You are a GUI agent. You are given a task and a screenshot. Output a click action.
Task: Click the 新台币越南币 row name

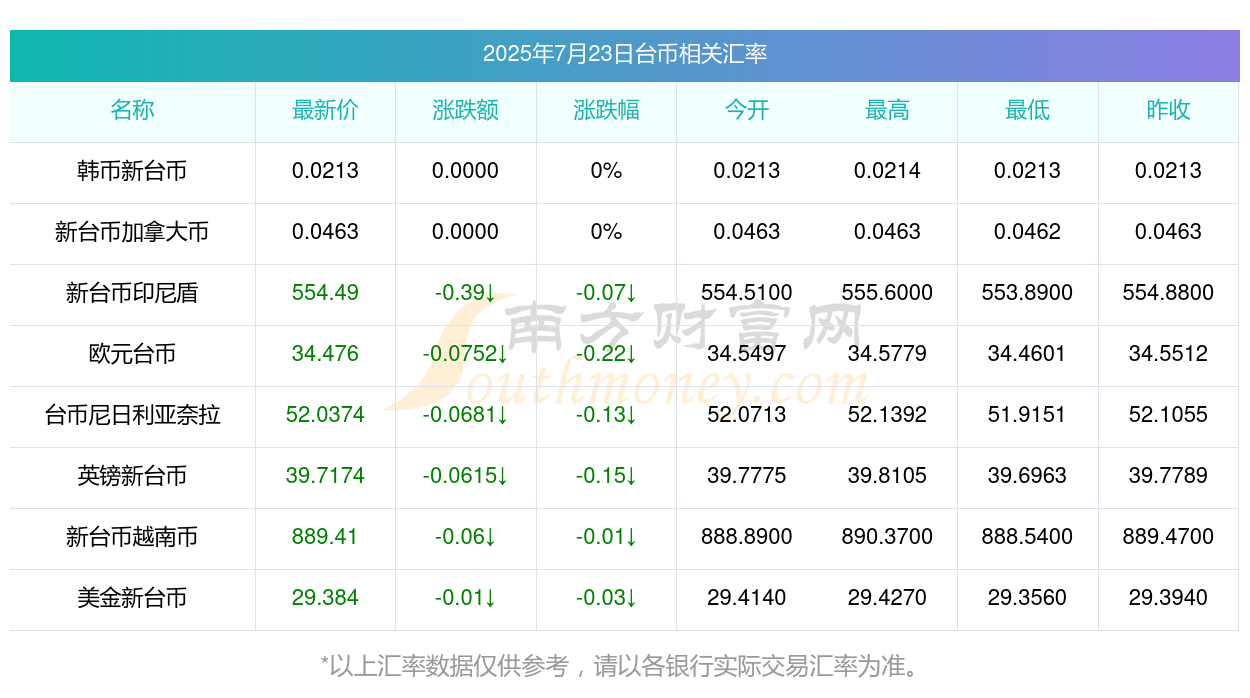[132, 537]
